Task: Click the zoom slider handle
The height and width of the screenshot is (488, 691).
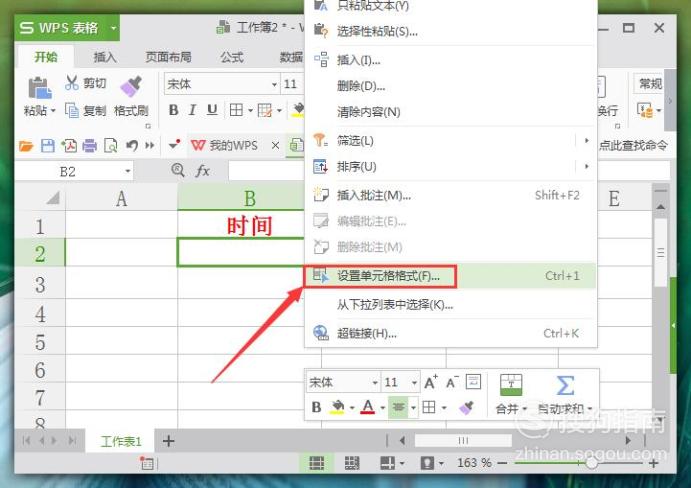Action: 592,463
